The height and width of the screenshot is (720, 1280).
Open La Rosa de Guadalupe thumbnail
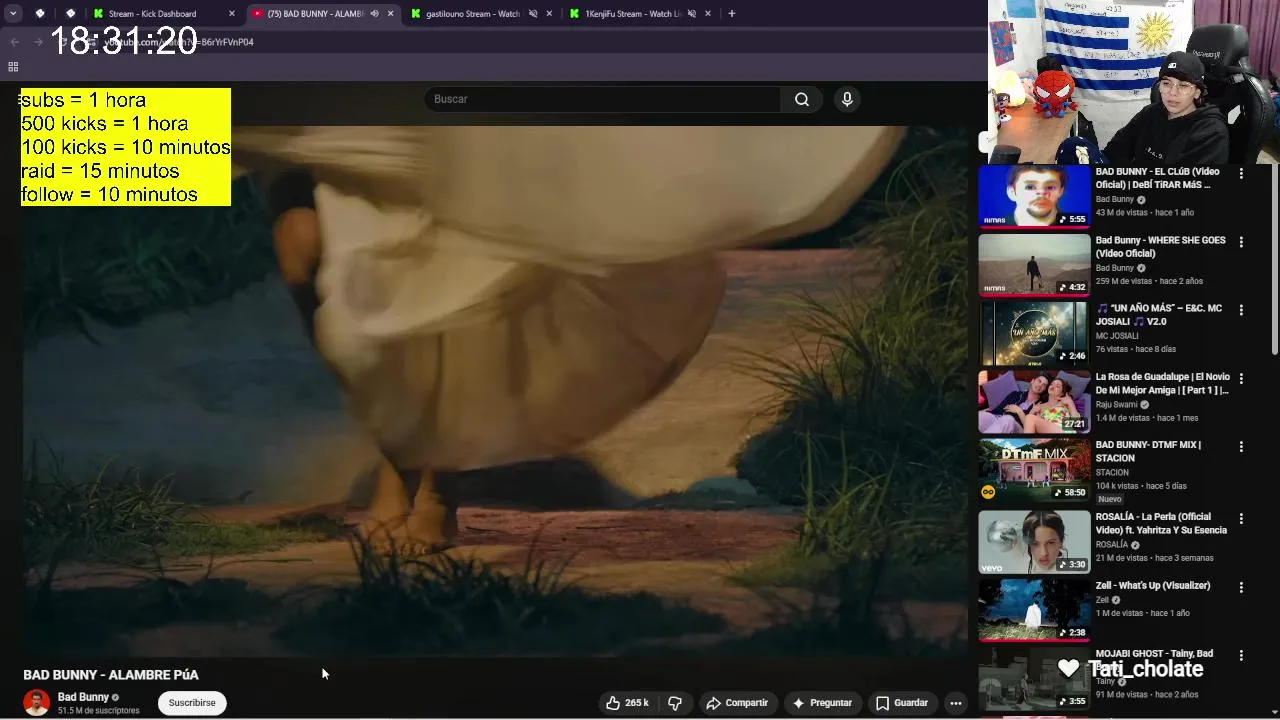[x=1034, y=402]
